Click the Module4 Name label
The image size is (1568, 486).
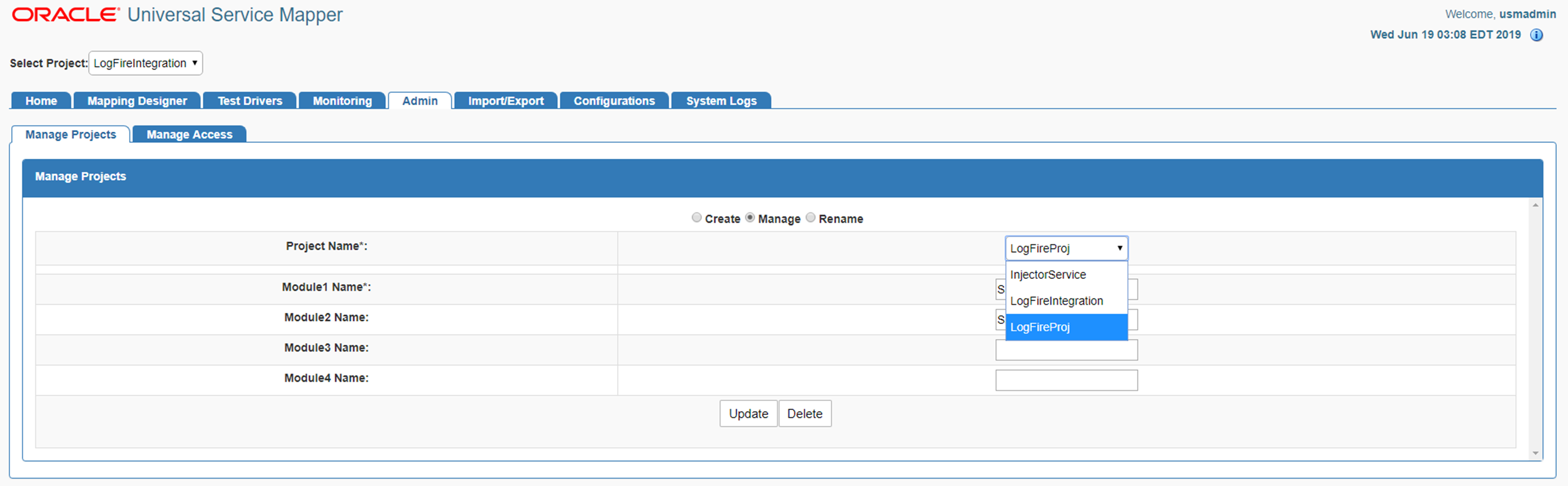pos(326,378)
